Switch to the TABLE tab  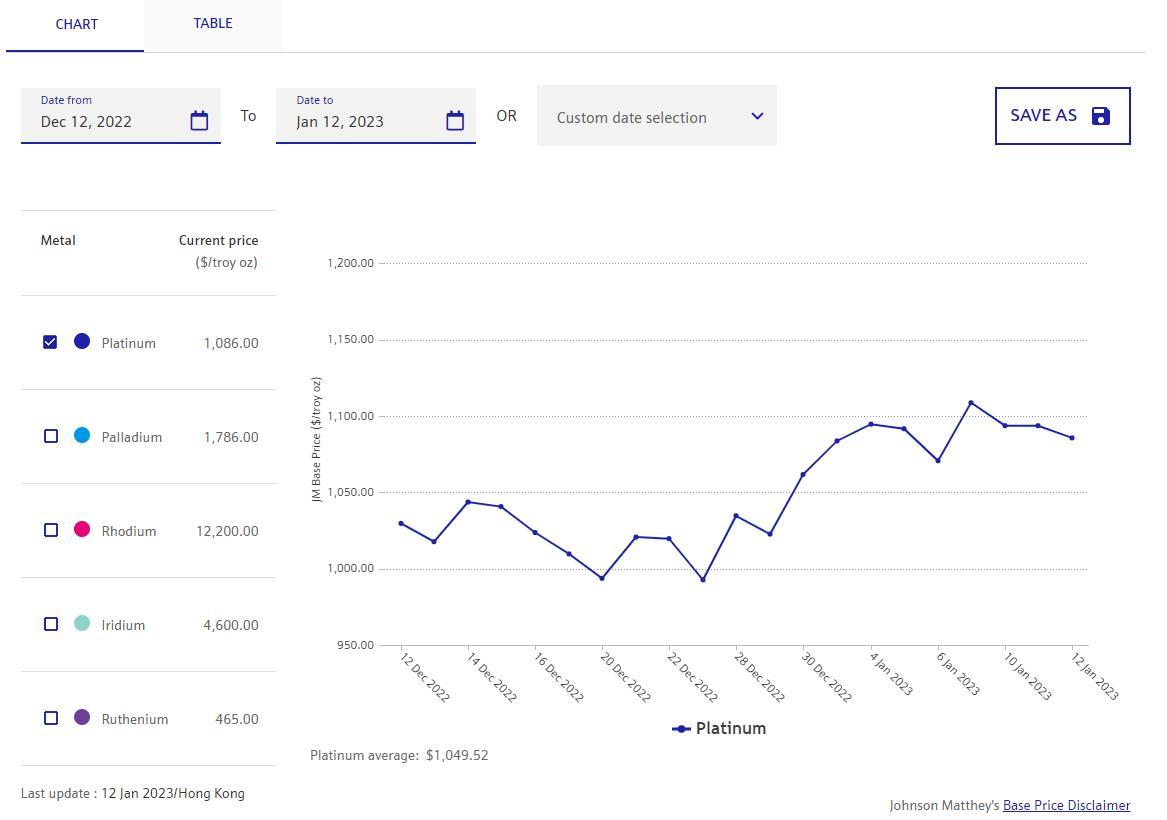point(212,24)
